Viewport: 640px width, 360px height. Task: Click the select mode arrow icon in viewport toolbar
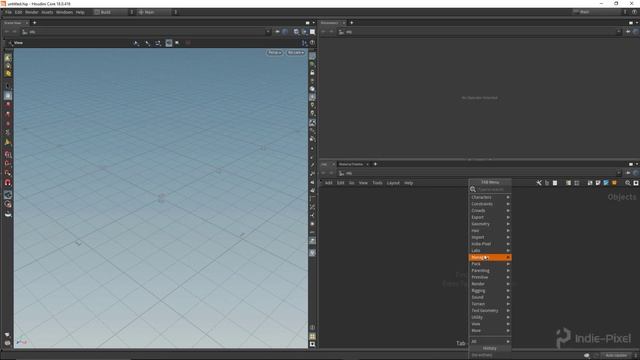point(136,43)
